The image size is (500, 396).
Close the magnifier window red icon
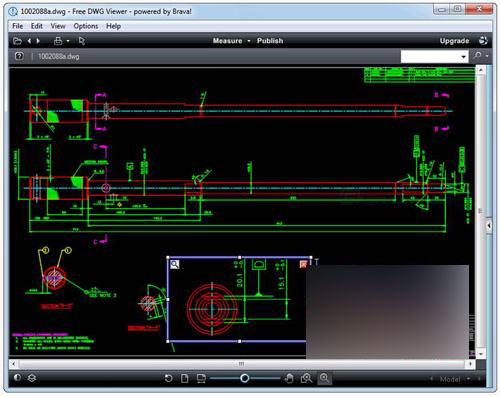tap(303, 264)
